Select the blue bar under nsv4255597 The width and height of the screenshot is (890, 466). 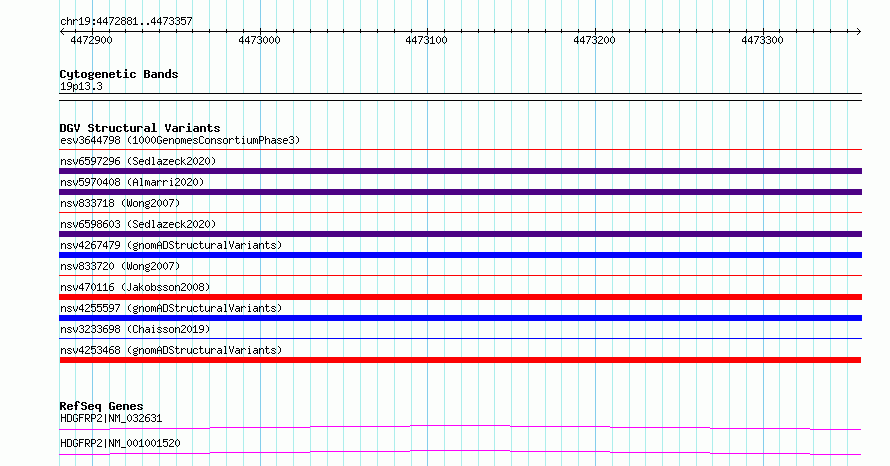[460, 318]
